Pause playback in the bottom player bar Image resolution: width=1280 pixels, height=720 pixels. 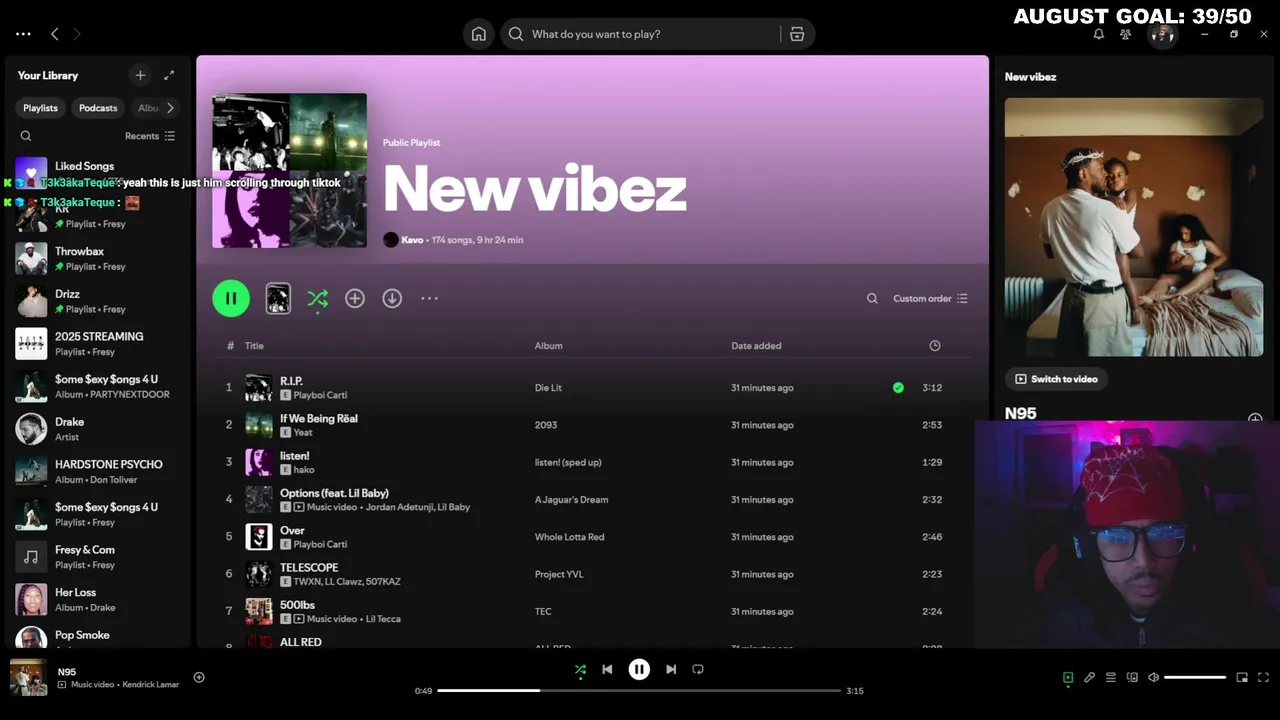[639, 669]
